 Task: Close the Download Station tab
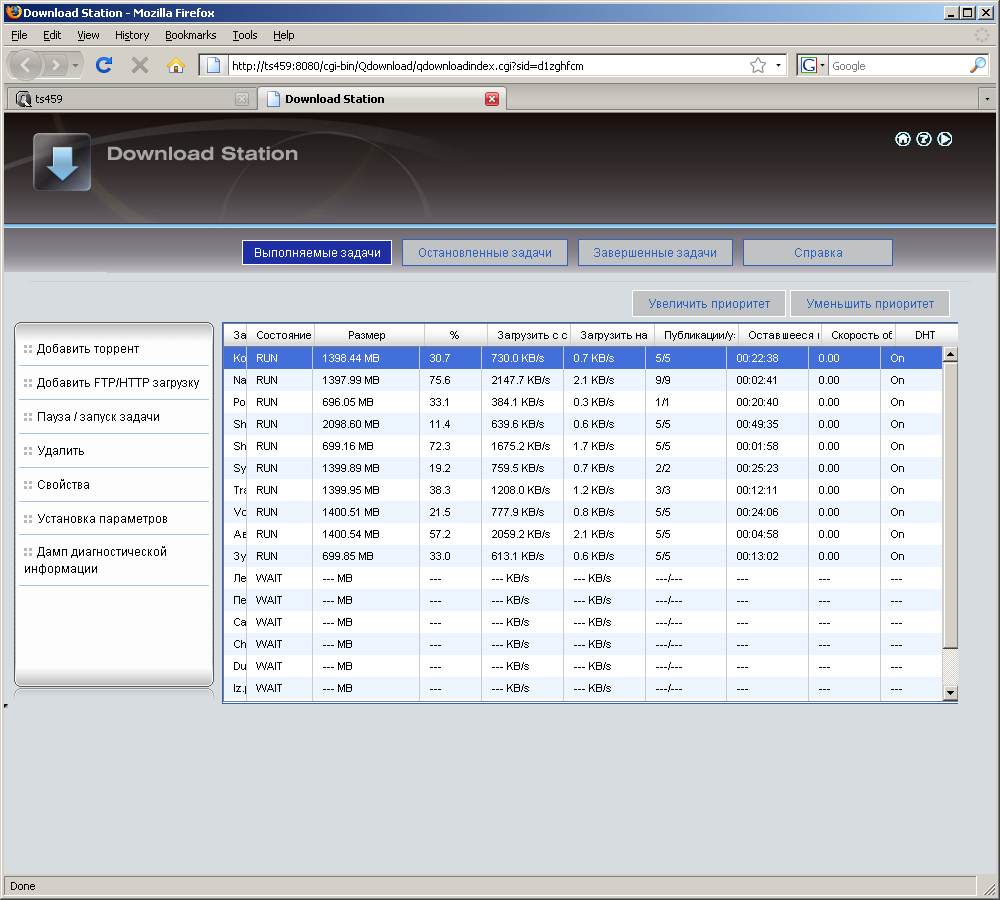pos(492,99)
